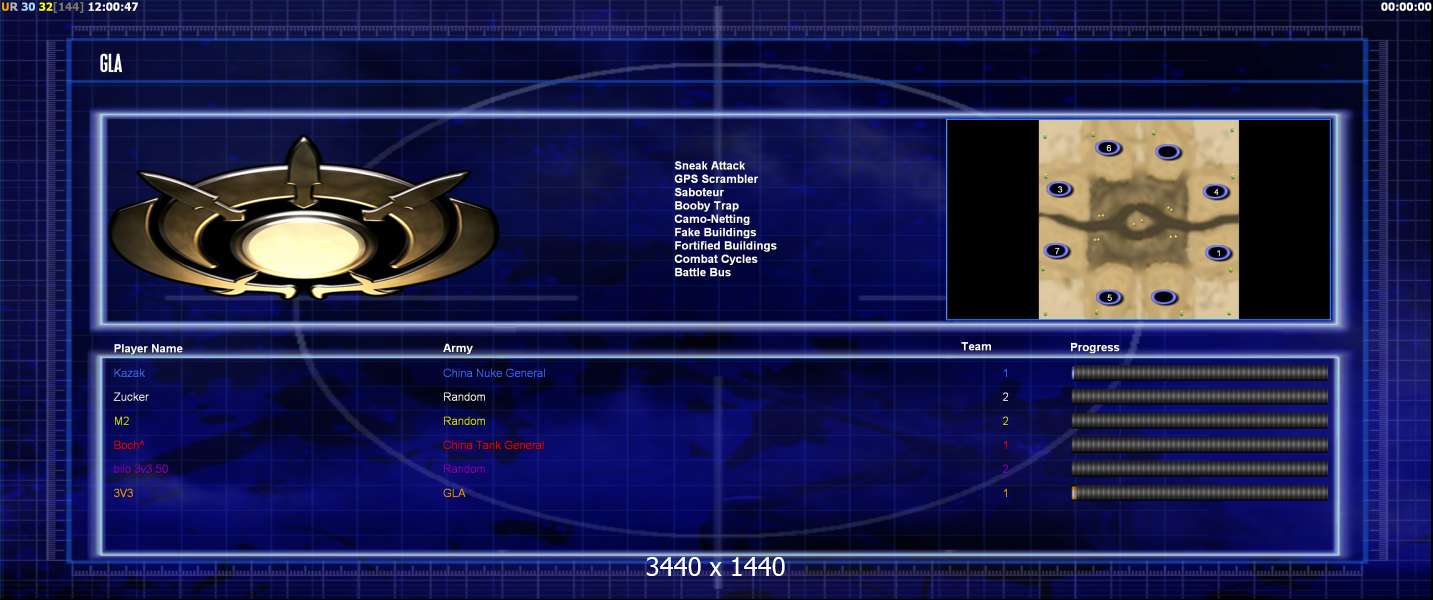Click Kazak's team number 1

coord(1006,373)
